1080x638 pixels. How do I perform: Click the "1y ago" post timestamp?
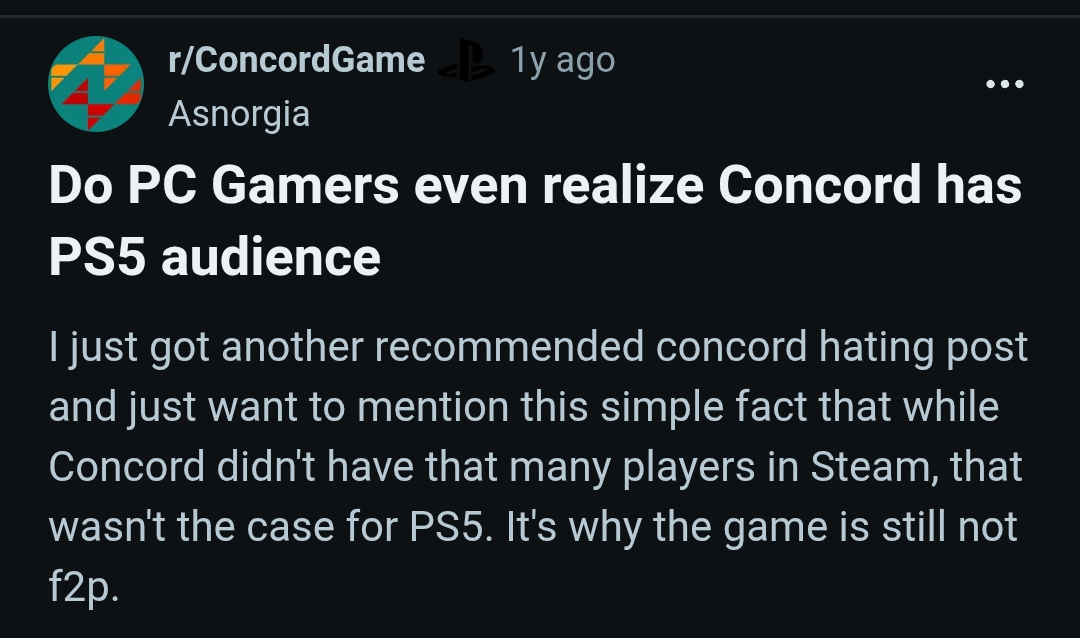562,61
